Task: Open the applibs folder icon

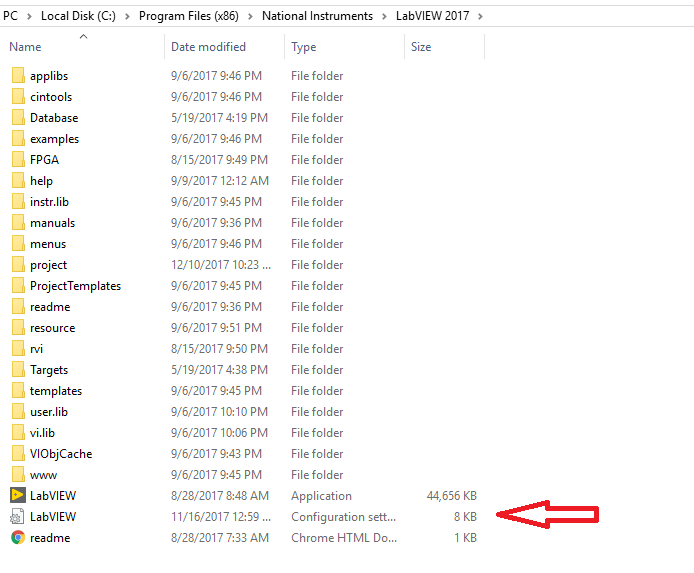Action: click(x=18, y=76)
